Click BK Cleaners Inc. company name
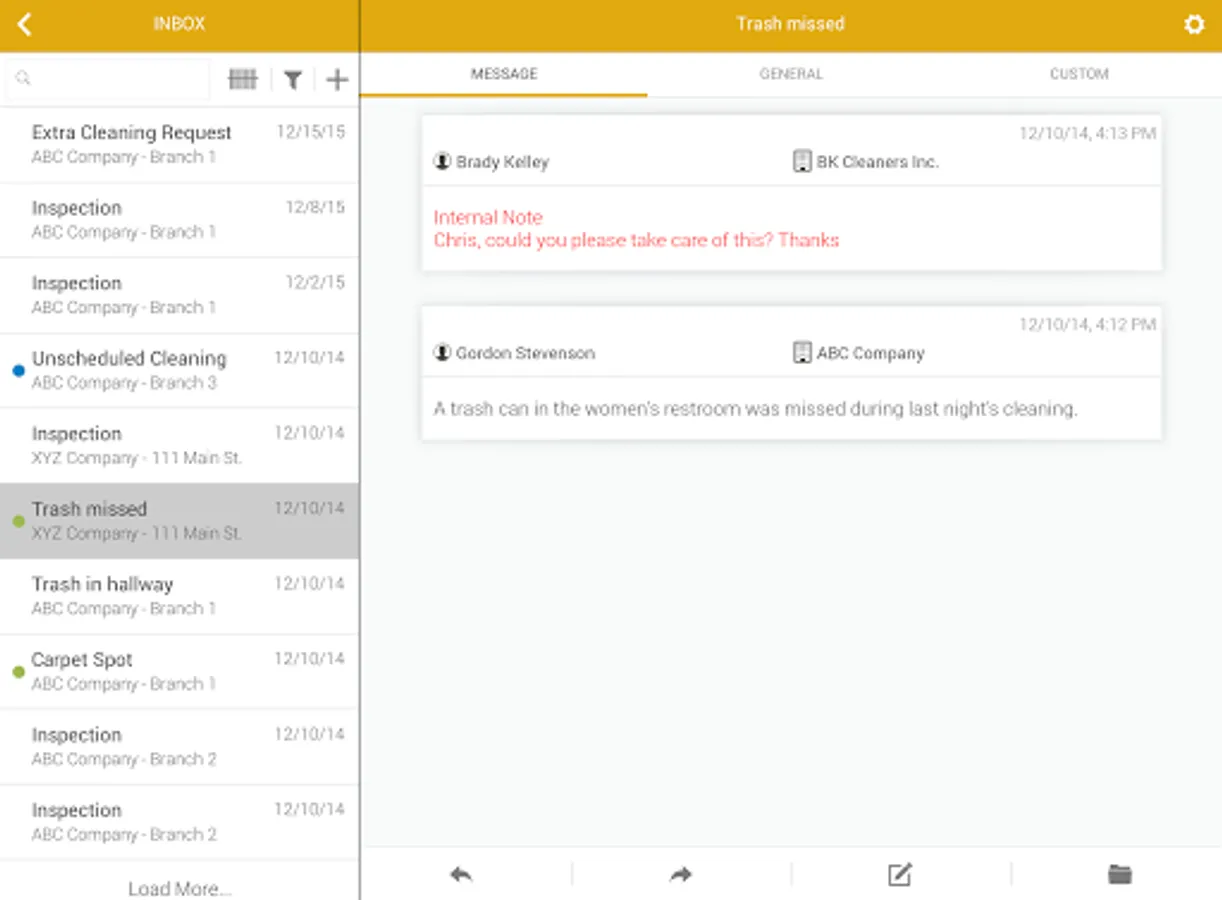Screen dimensions: 1222x900 click(x=878, y=162)
